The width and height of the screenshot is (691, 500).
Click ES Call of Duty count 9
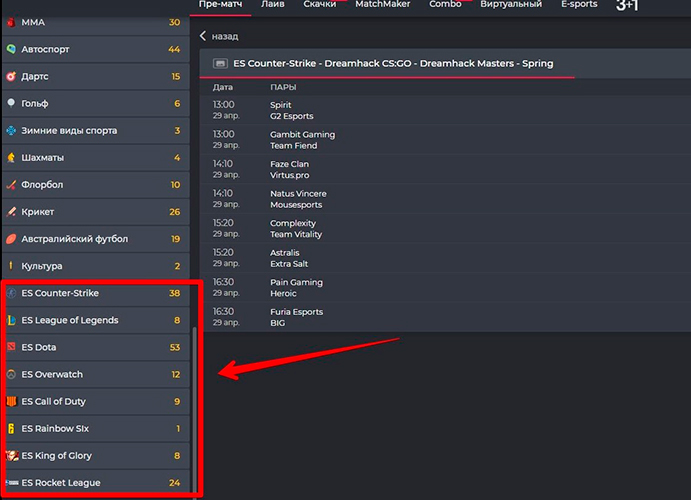177,401
